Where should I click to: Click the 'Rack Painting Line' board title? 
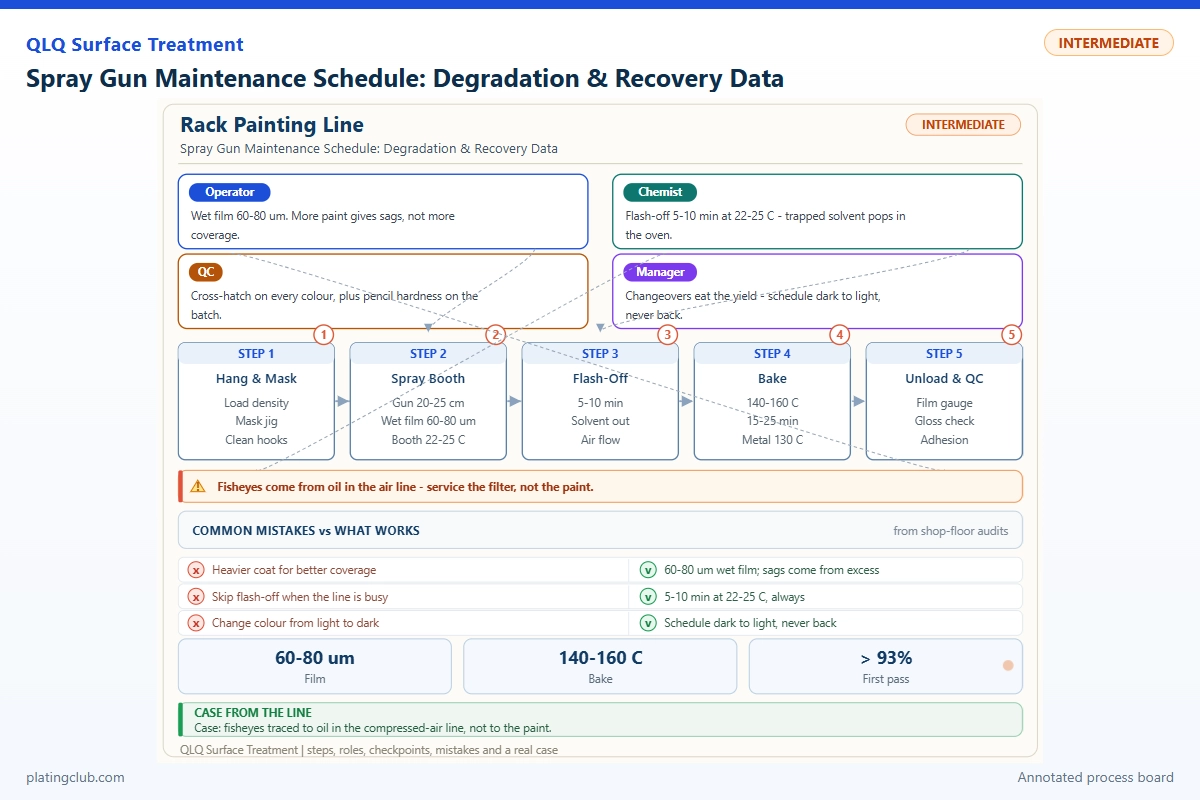(272, 125)
